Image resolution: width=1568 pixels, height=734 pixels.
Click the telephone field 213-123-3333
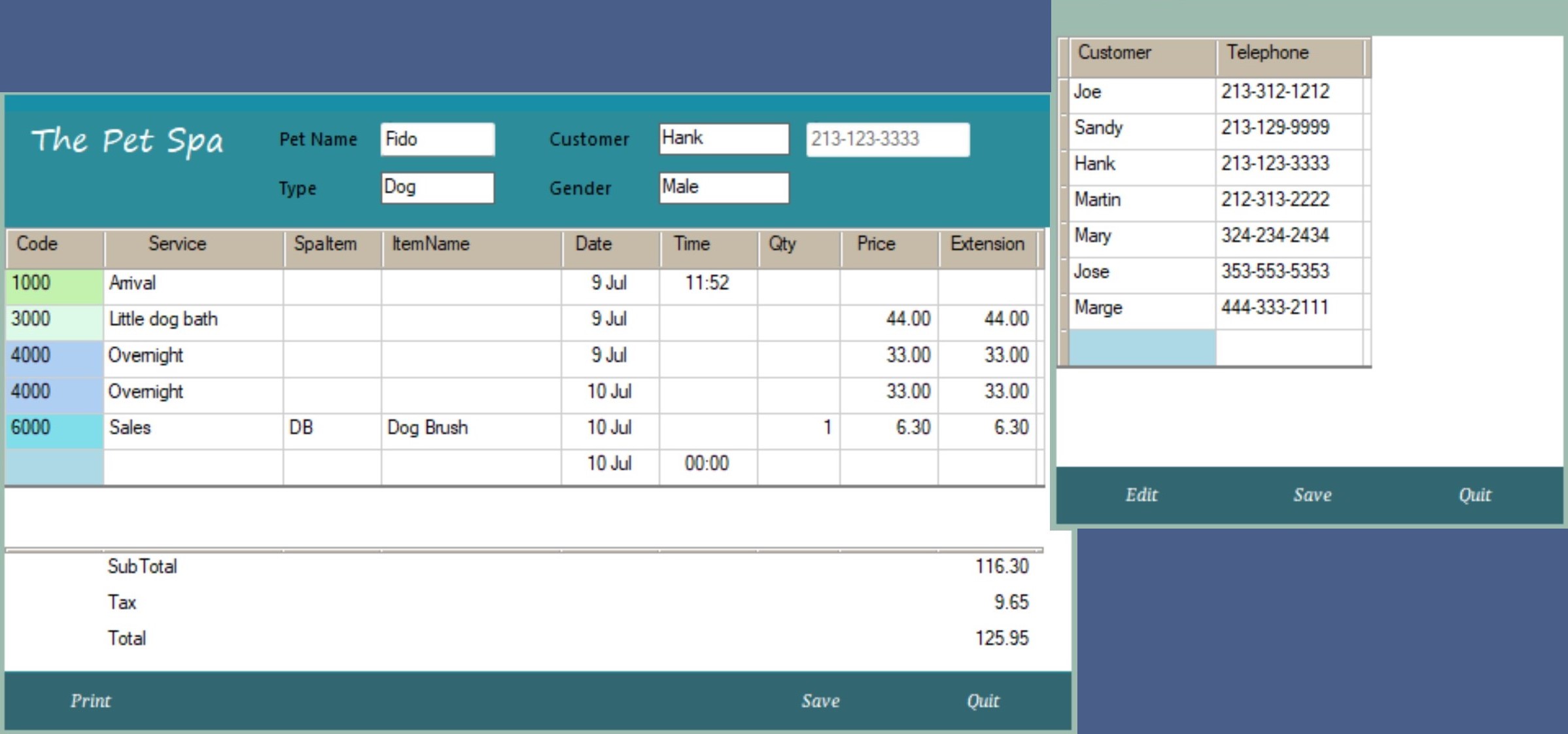click(887, 139)
